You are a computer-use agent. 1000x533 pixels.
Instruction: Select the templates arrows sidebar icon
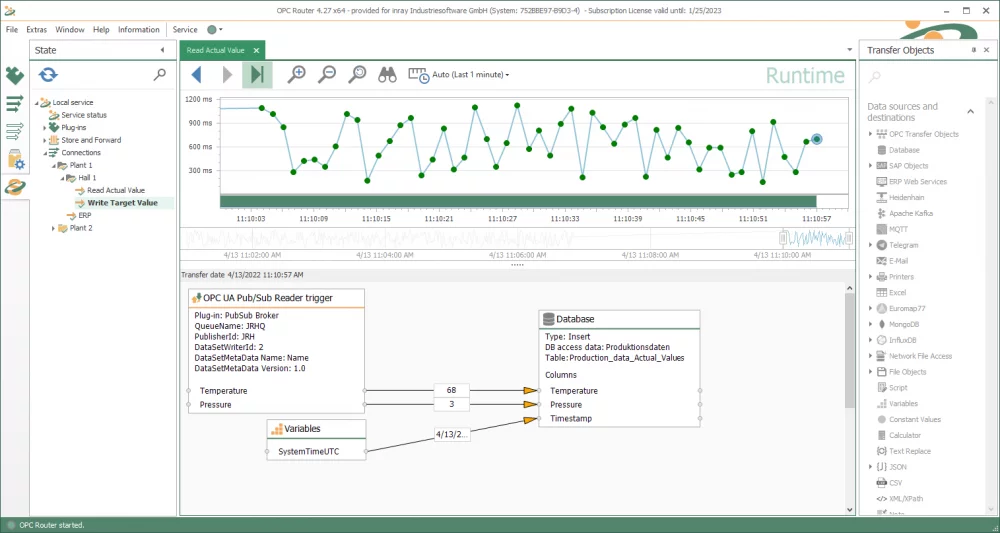pos(14,131)
